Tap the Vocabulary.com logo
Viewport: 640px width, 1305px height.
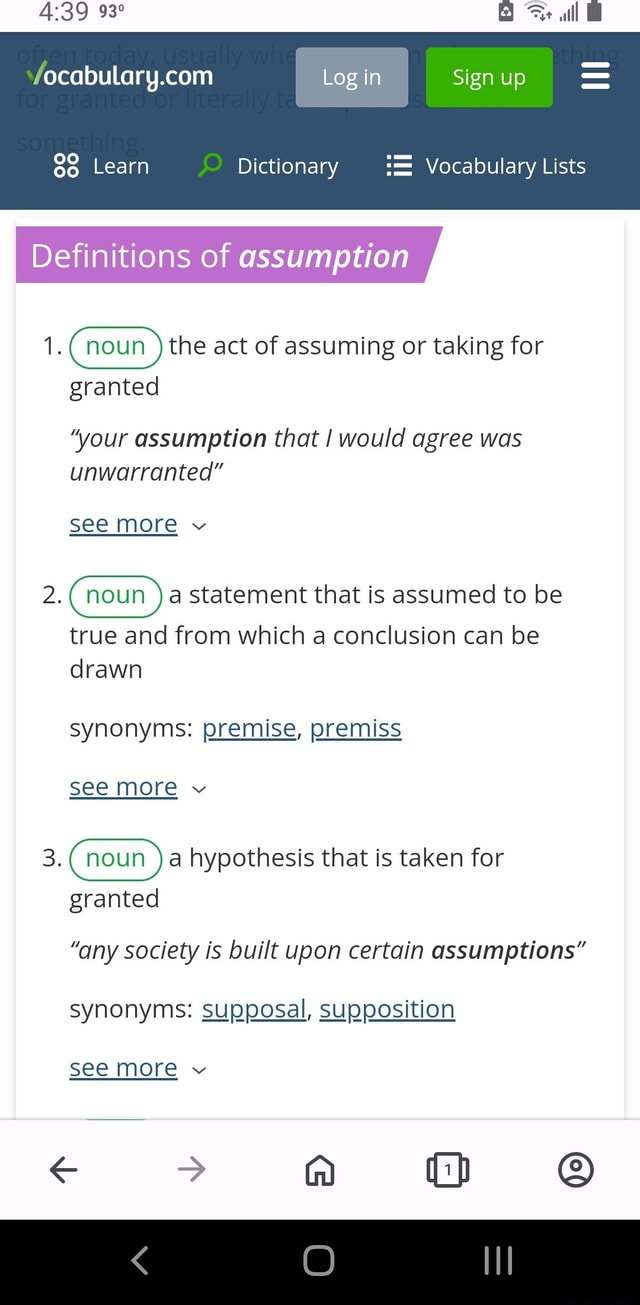[120, 76]
